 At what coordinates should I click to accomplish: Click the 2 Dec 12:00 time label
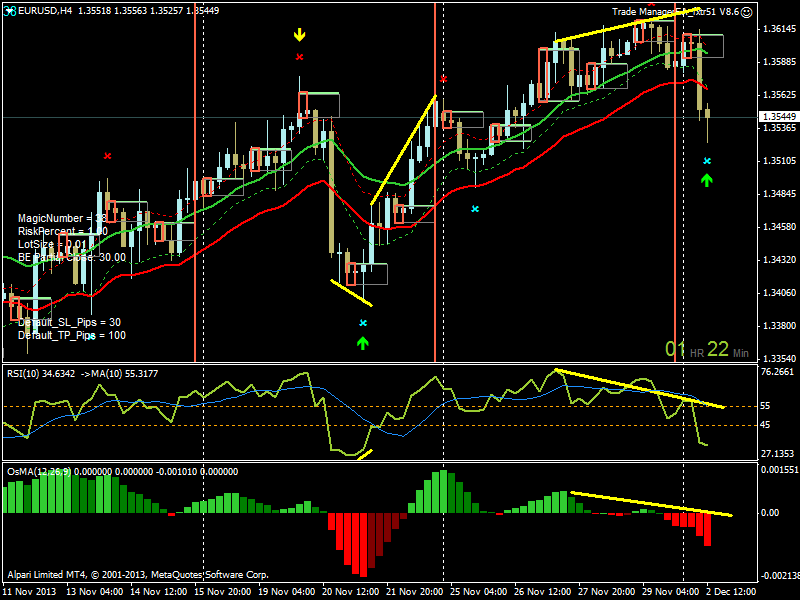(x=731, y=592)
